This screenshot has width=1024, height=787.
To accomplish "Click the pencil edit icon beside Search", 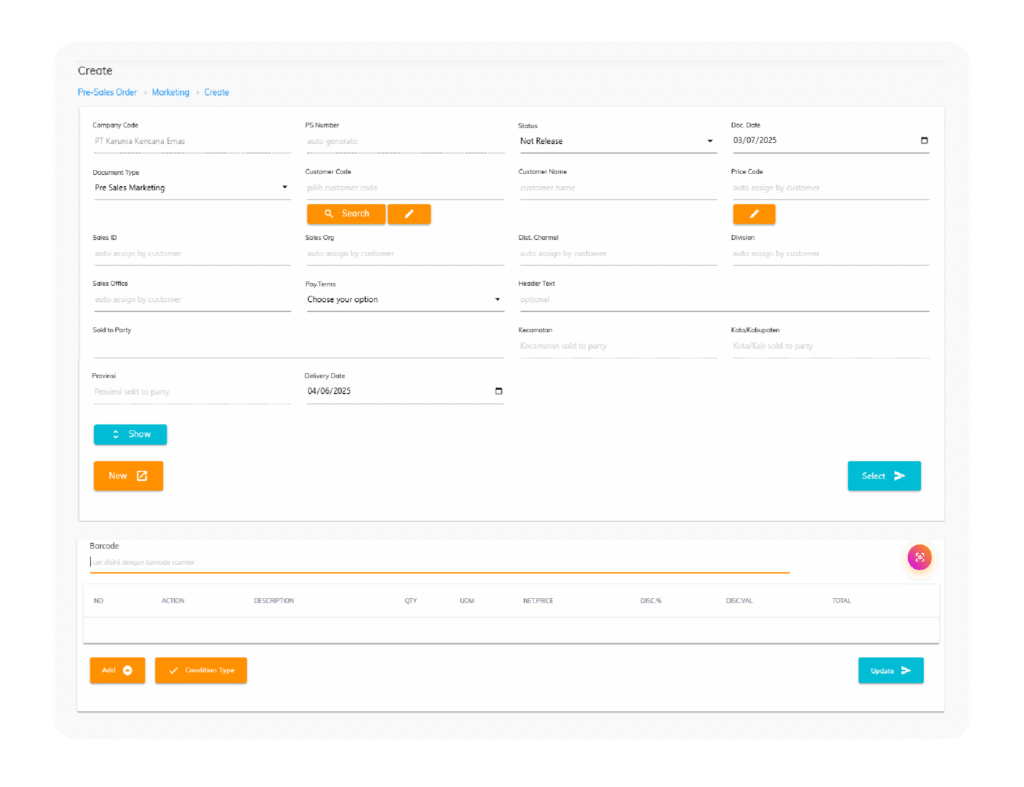I will [409, 214].
